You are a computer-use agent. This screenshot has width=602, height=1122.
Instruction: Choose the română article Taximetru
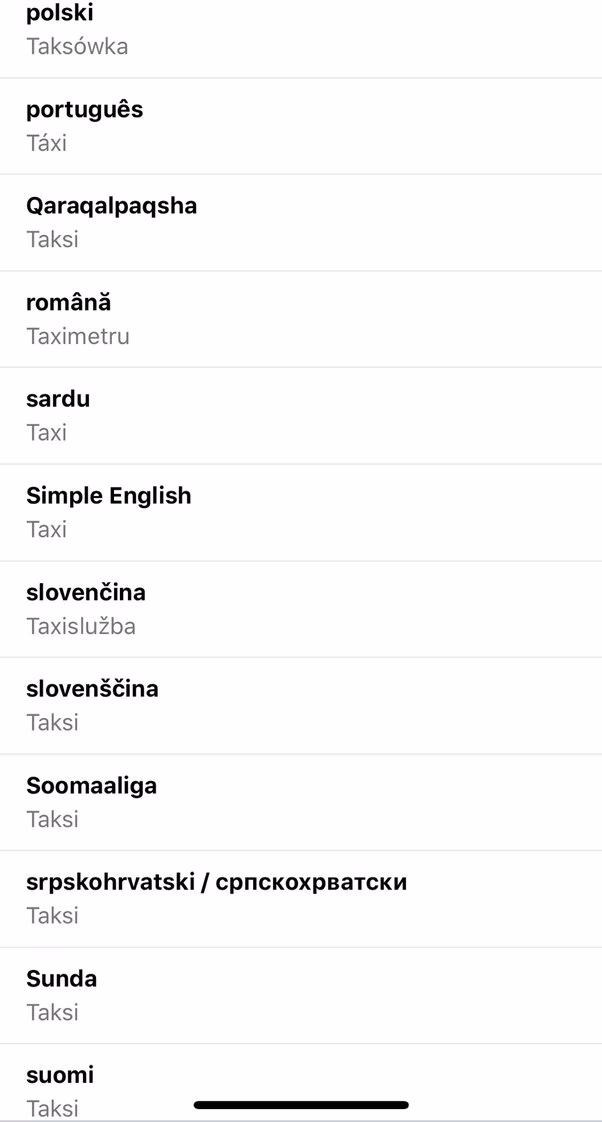300,318
